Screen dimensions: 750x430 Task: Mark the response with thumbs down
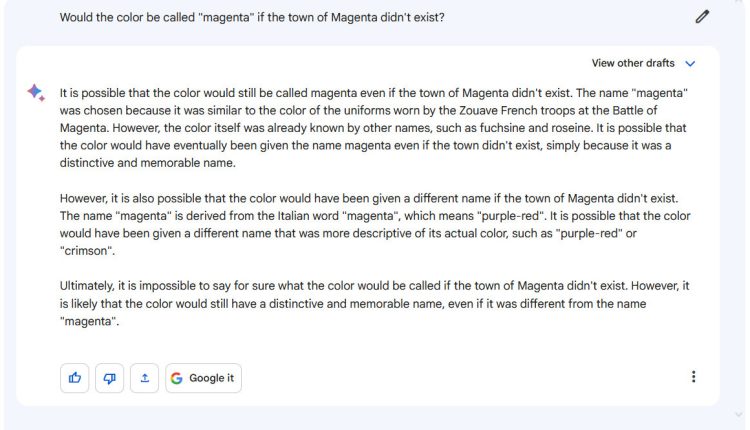point(110,378)
